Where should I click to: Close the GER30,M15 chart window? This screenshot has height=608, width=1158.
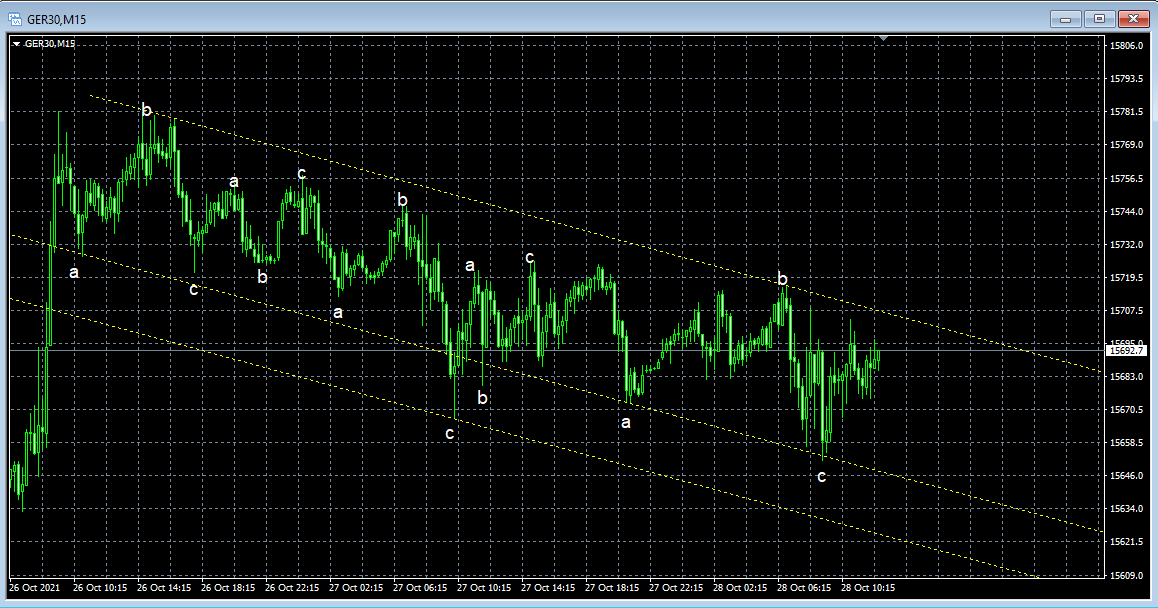1133,18
